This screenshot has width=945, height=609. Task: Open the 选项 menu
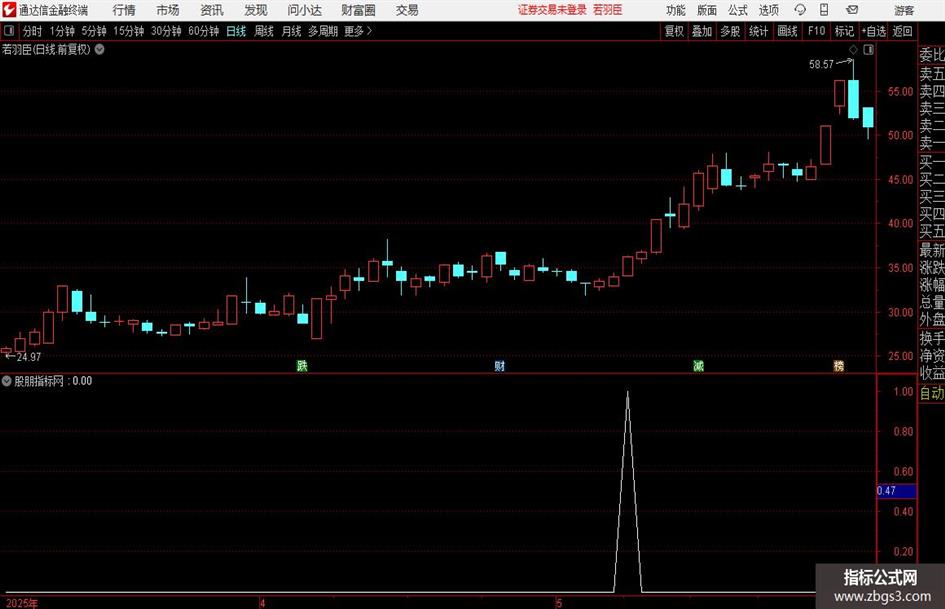768,10
